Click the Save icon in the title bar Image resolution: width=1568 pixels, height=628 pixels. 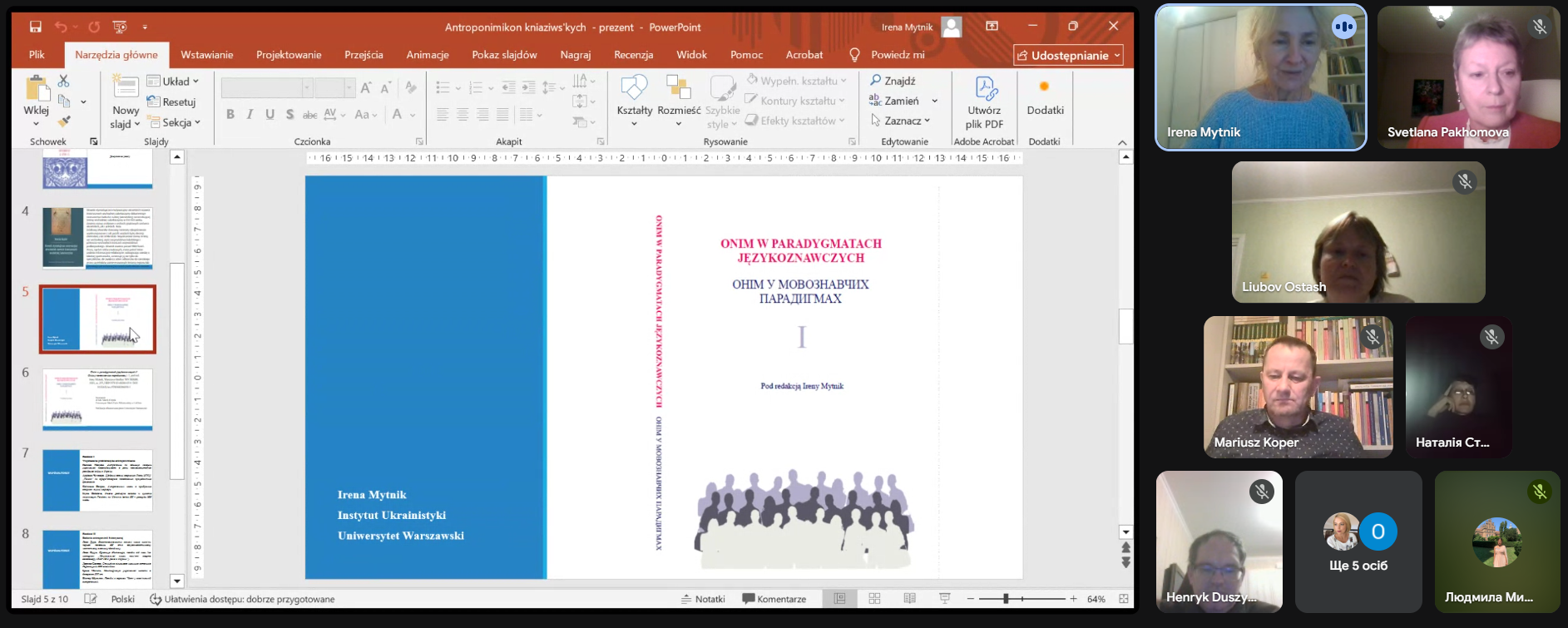coord(35,27)
